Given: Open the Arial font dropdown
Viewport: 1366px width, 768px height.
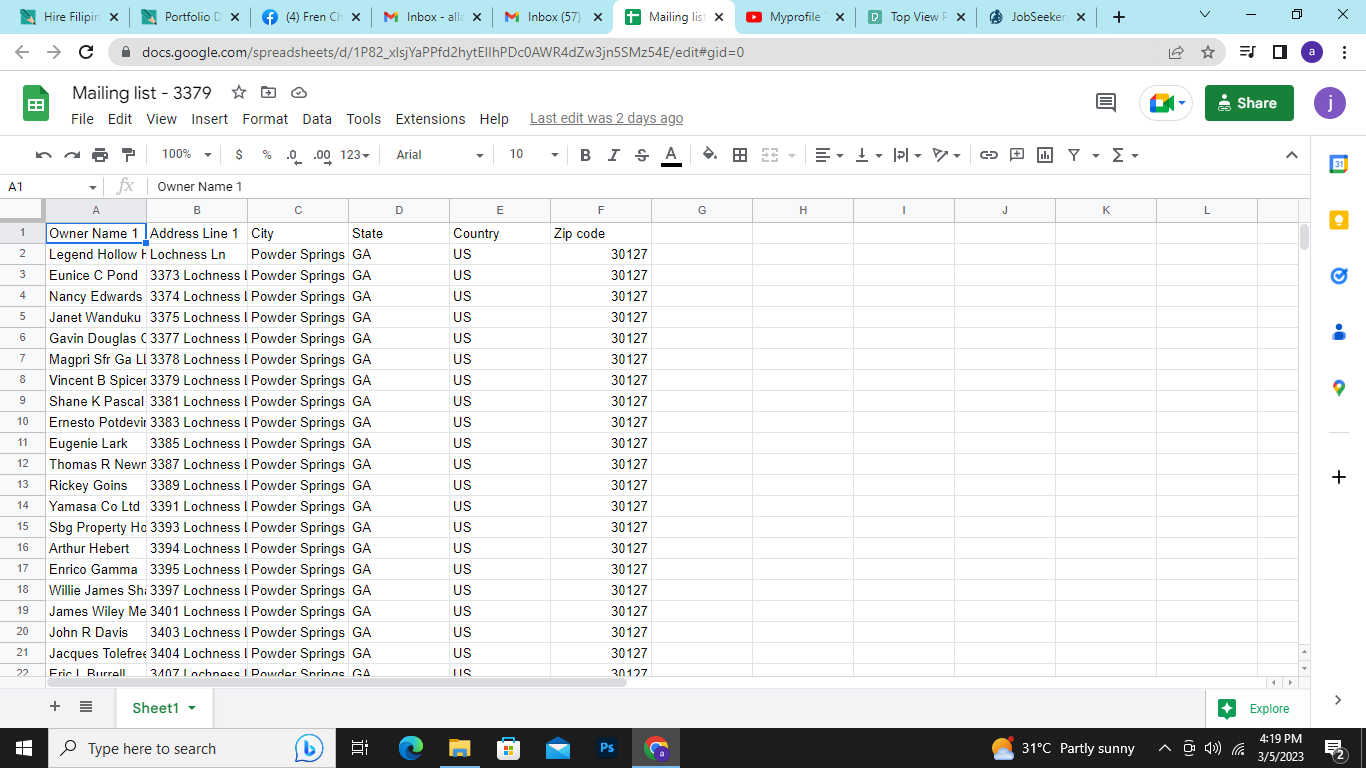Looking at the screenshot, I should tap(440, 155).
